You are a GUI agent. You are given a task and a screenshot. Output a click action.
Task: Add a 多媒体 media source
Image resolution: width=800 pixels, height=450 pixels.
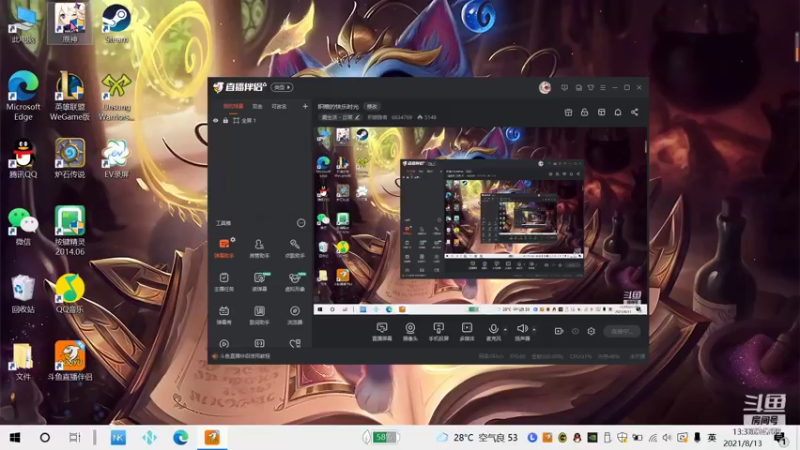(467, 332)
